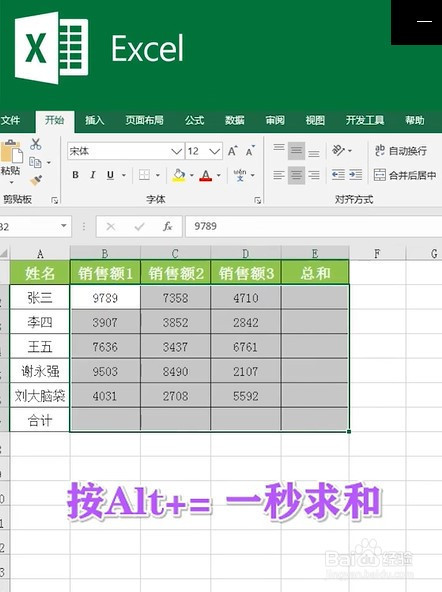Switch to the 审阅 tab

[x=275, y=120]
